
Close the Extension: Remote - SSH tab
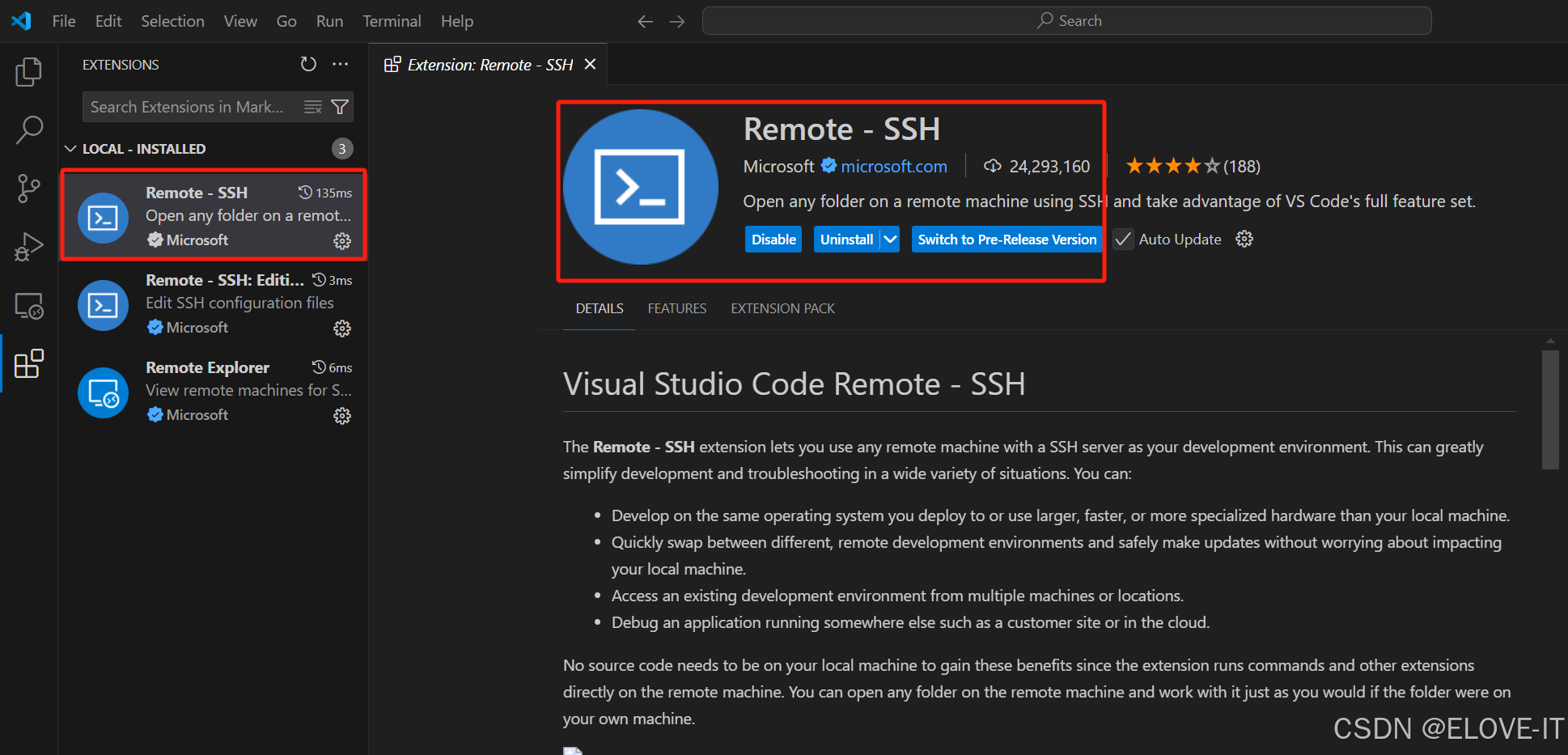tap(591, 64)
